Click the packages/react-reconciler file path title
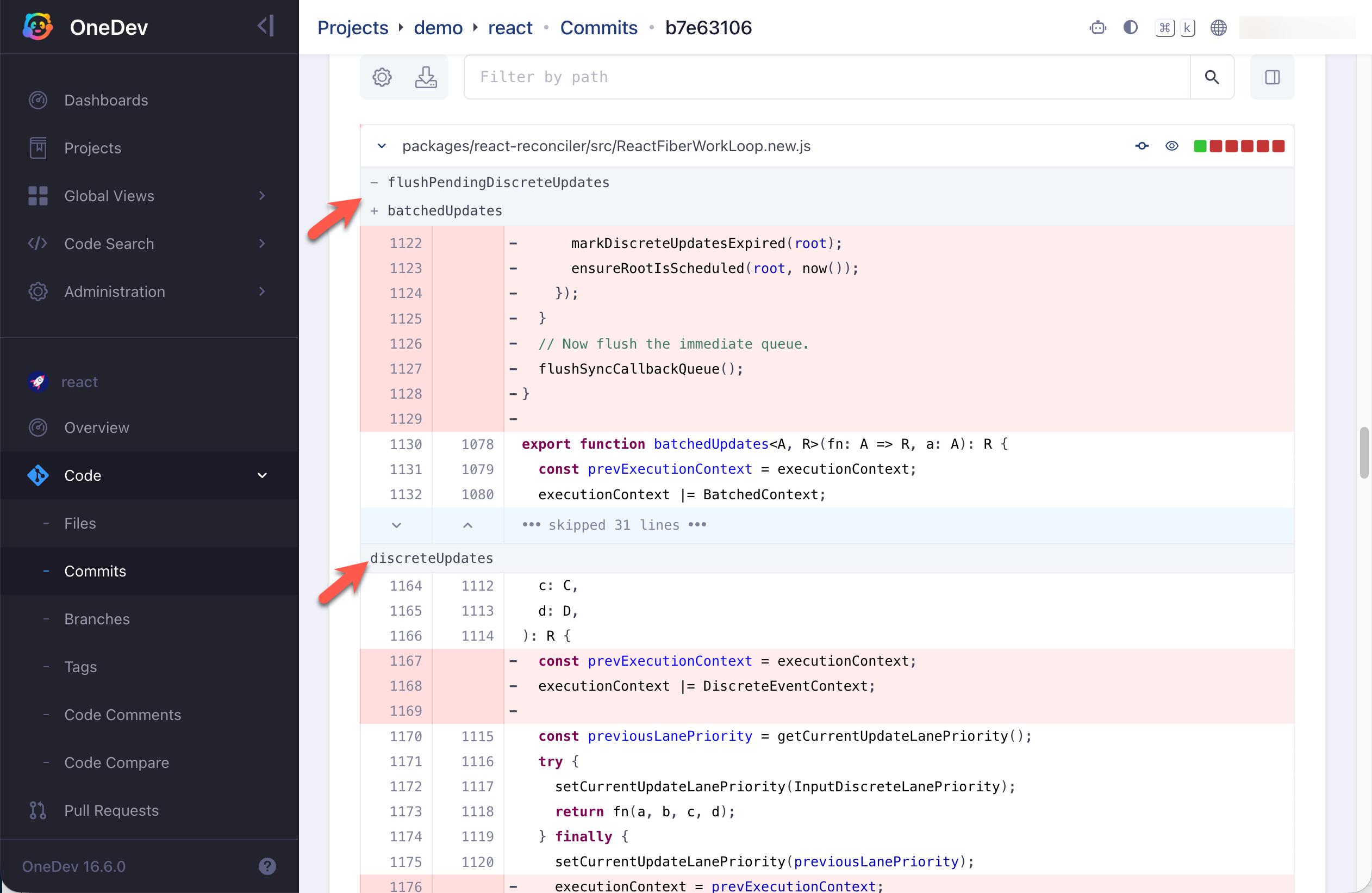The width and height of the screenshot is (1372, 893). [607, 146]
